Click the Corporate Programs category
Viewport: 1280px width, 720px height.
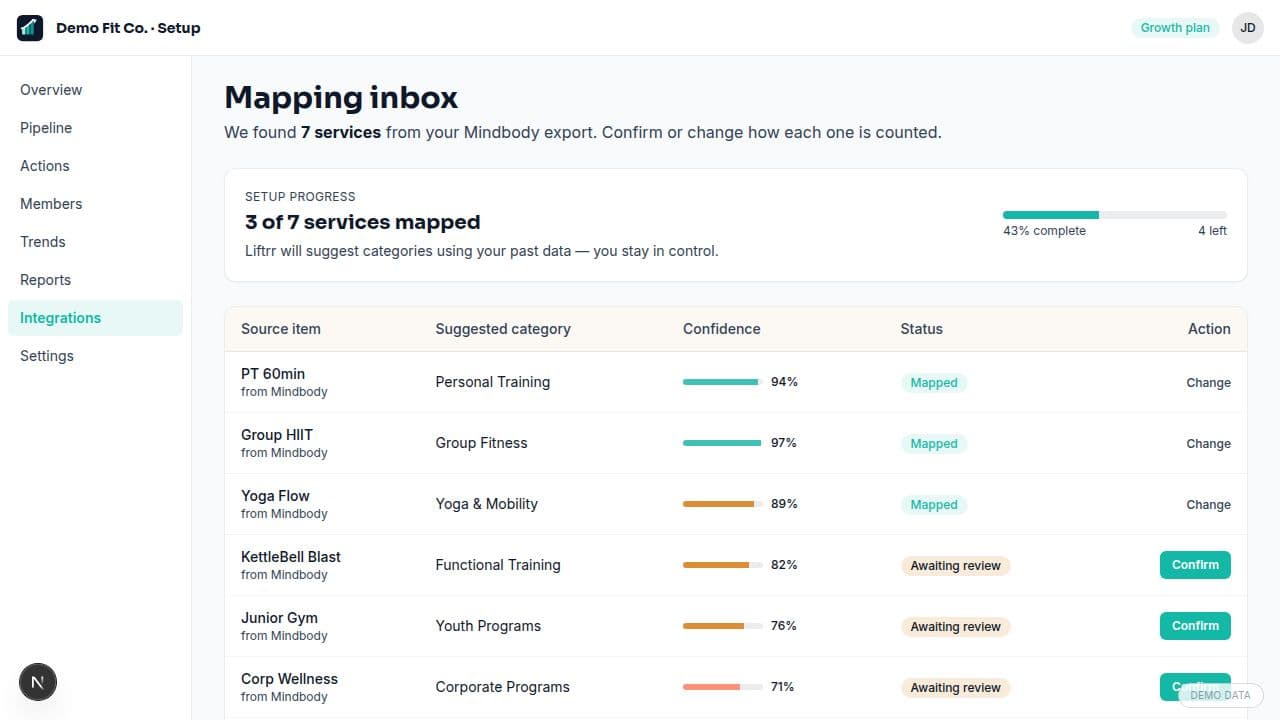click(x=503, y=687)
